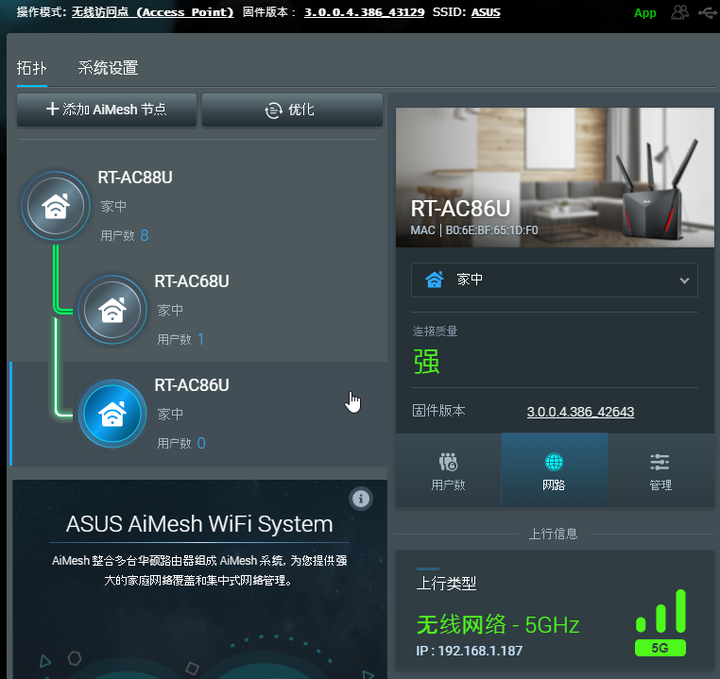Image resolution: width=720 pixels, height=679 pixels.
Task: Select the RT-AC88U router node icon
Action: click(x=56, y=206)
